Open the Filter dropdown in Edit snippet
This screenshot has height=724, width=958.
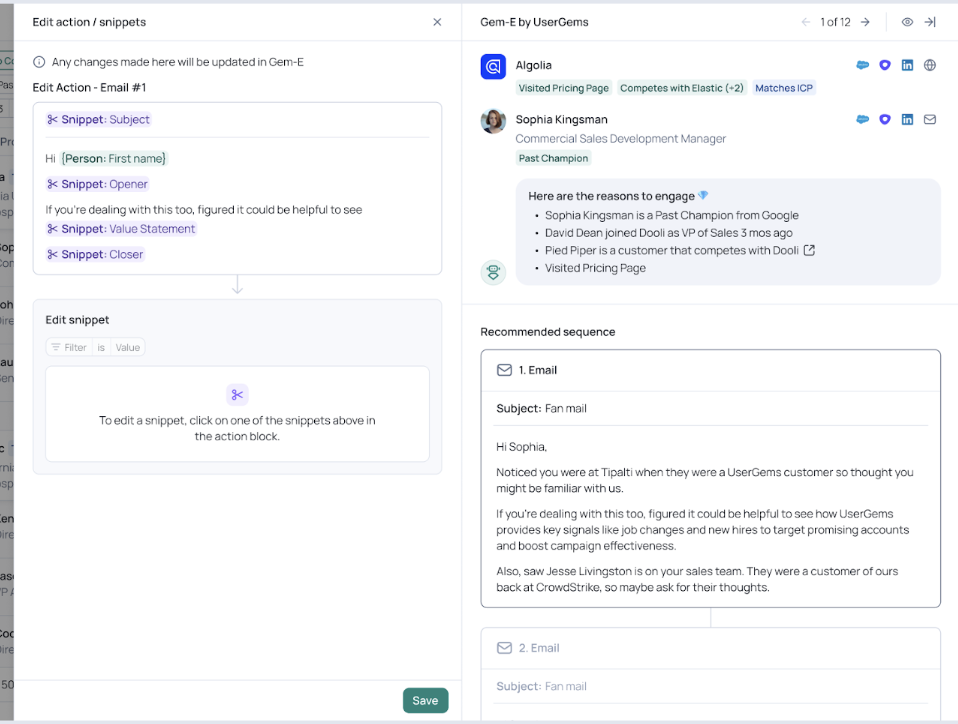point(69,347)
